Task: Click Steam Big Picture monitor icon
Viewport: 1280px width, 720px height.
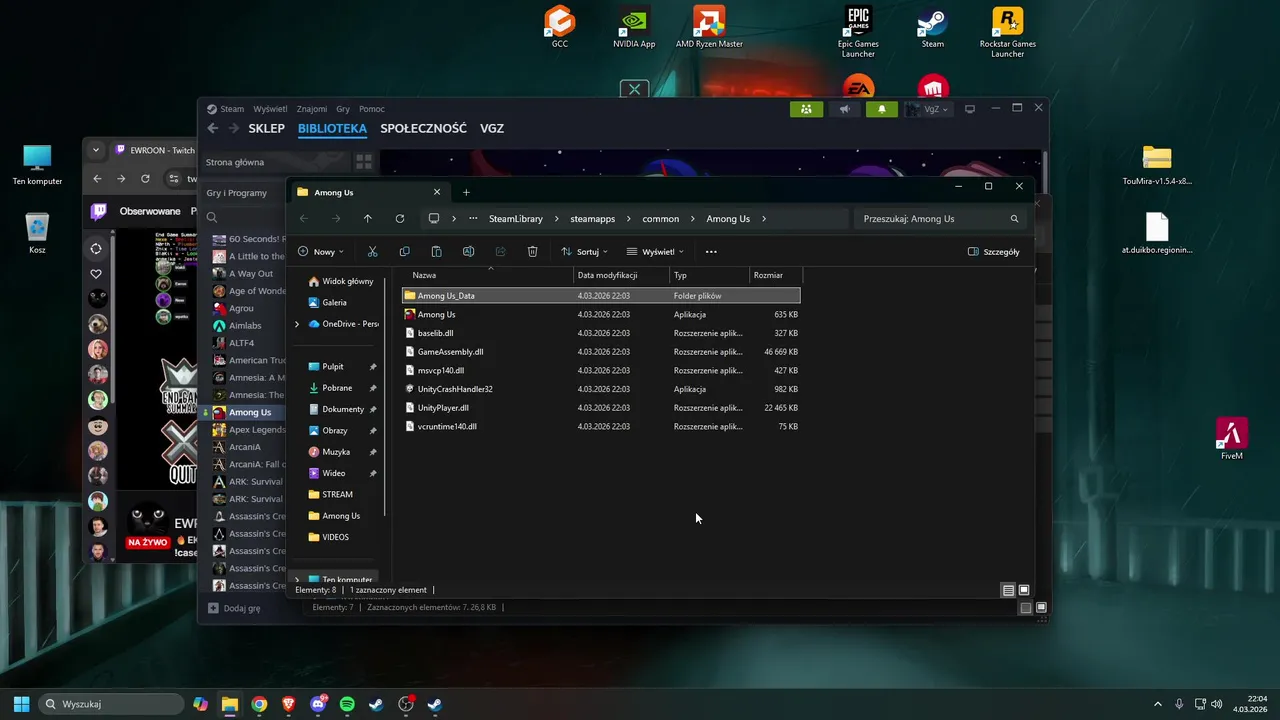Action: click(x=969, y=109)
